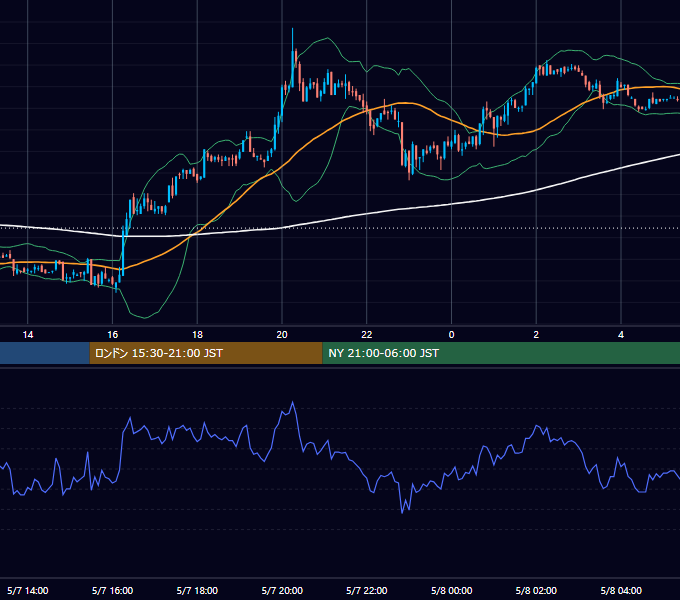This screenshot has width=680, height=600.
Task: Click the 2 hour axis label
Action: tap(536, 335)
